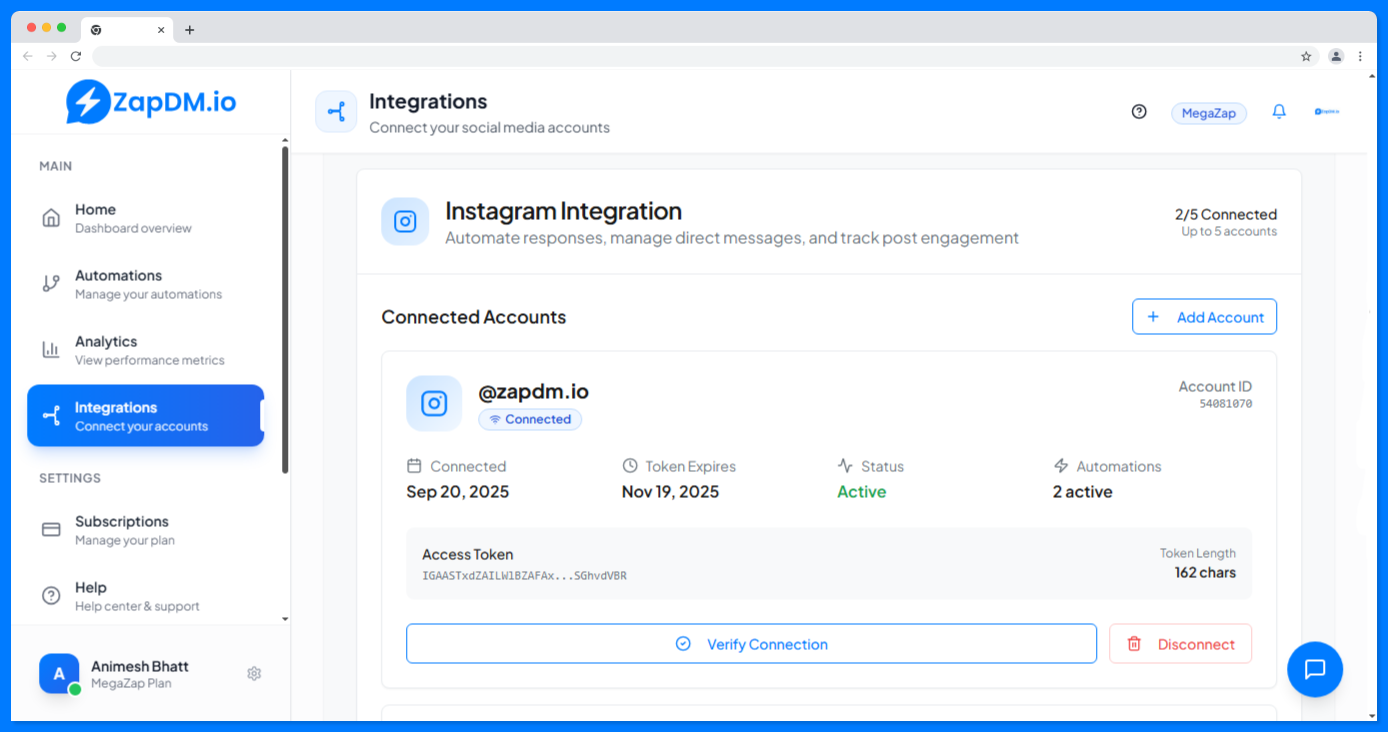
Task: Open the help icon in header
Action: pyautogui.click(x=1139, y=112)
